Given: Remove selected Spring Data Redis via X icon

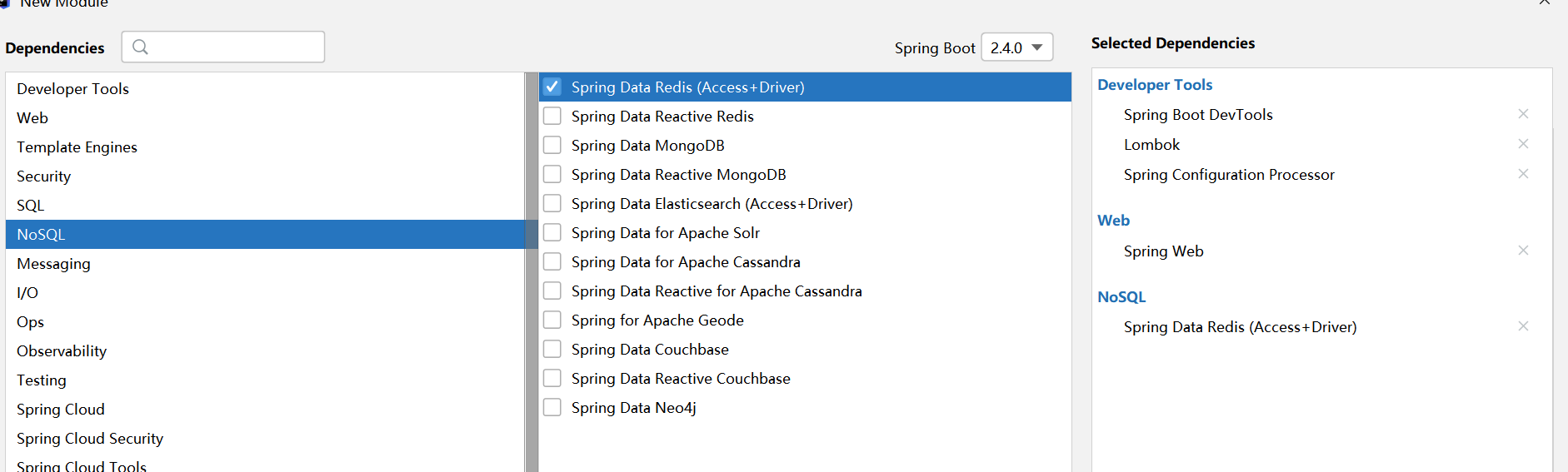Looking at the screenshot, I should pos(1523,326).
